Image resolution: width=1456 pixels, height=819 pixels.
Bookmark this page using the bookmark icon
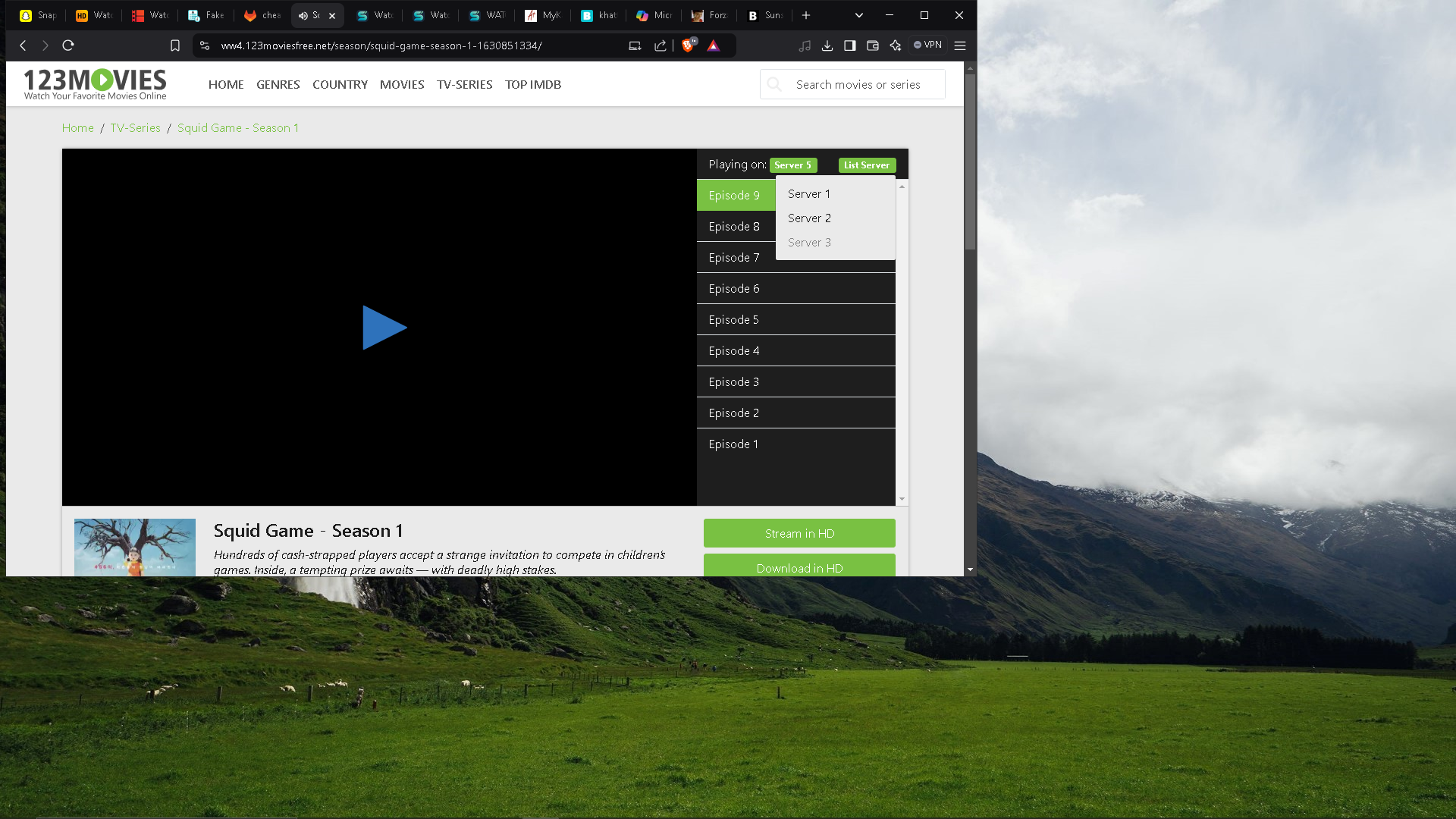click(x=175, y=45)
